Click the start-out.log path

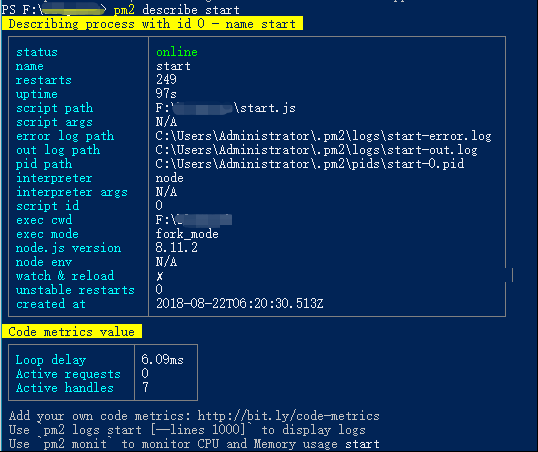[x=316, y=150]
